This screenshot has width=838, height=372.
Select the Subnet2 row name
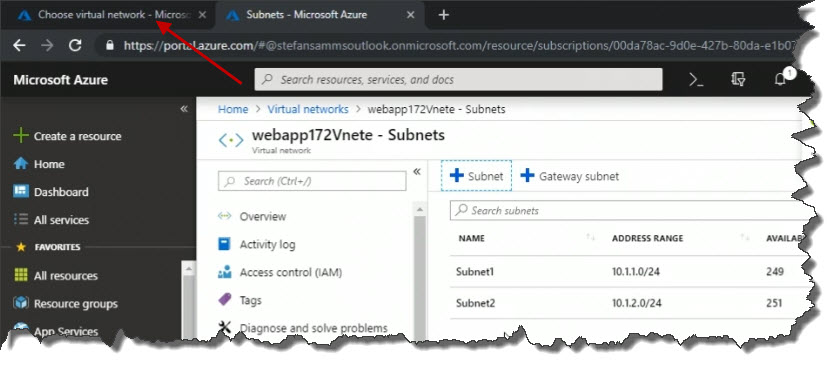pyautogui.click(x=475, y=303)
